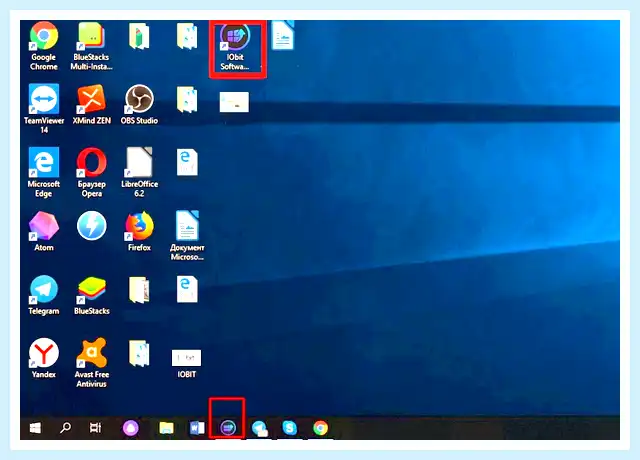
Task: Switch to Word on the taskbar
Action: click(x=197, y=428)
